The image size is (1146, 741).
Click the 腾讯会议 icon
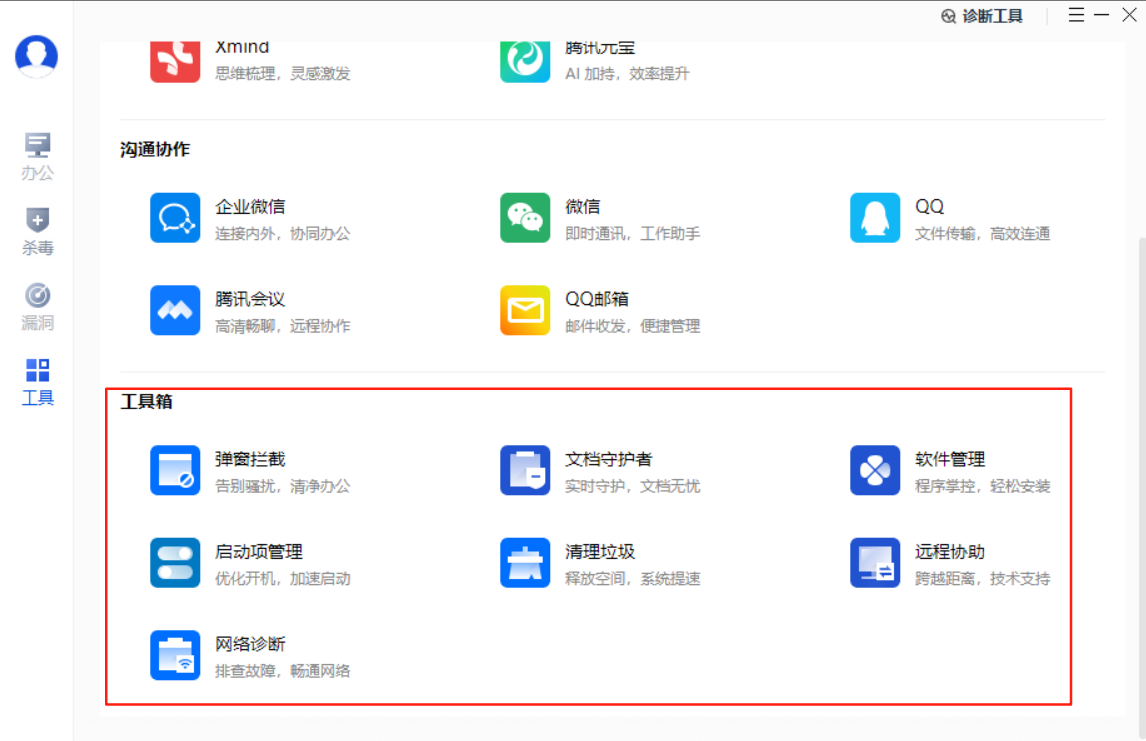click(x=175, y=310)
